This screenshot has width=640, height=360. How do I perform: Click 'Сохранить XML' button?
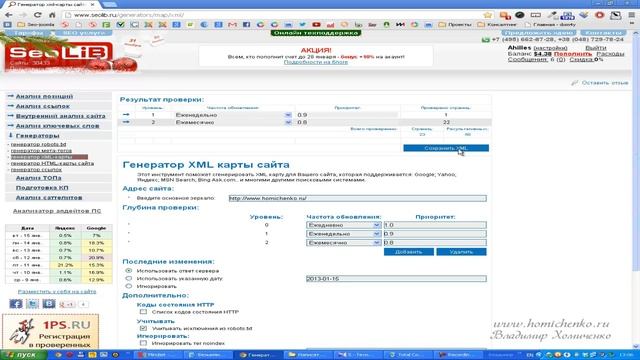click(446, 148)
